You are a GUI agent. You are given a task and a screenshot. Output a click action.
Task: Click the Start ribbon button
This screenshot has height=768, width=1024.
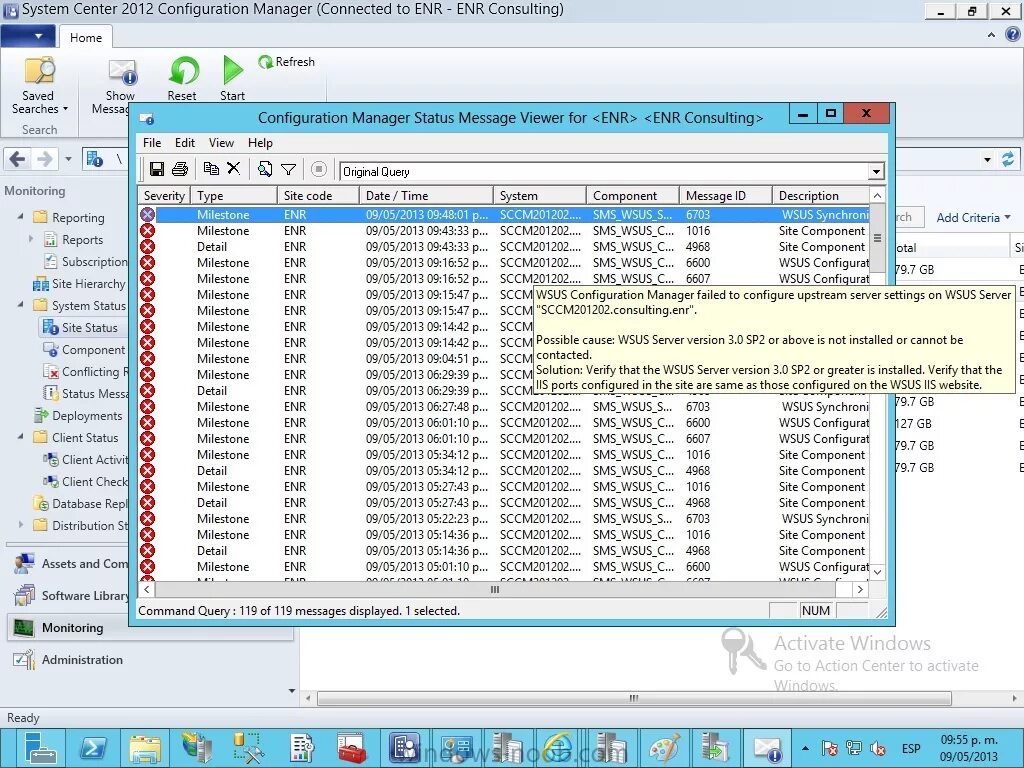tap(232, 78)
